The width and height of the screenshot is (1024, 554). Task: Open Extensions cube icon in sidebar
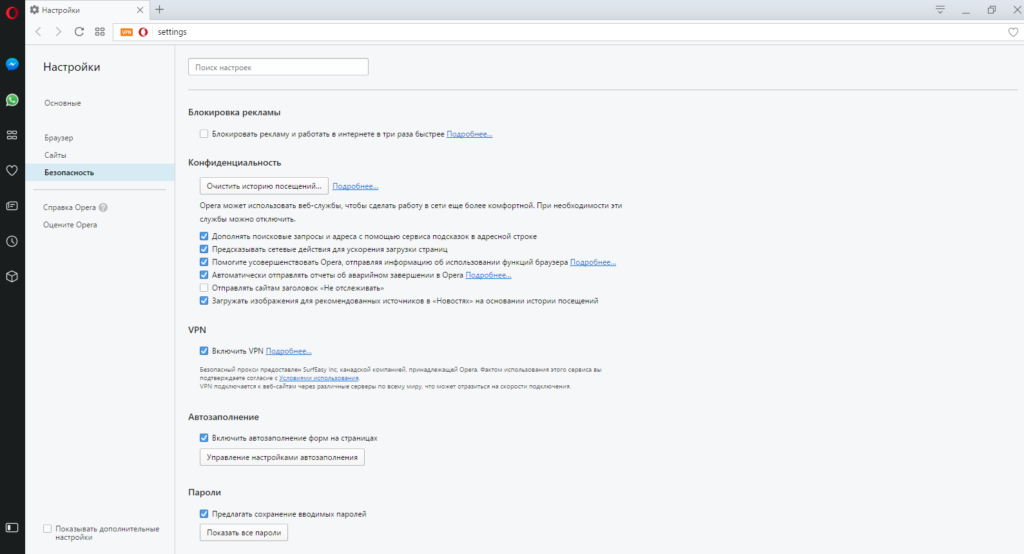[x=12, y=276]
